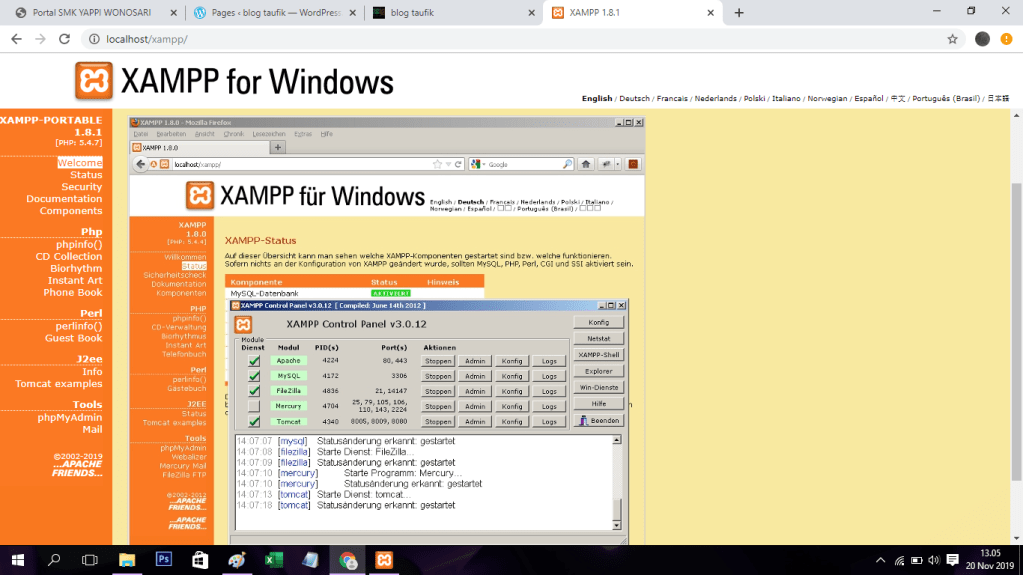Switch page language to Deutsch
Screen dimensions: 1023x575
[634, 99]
